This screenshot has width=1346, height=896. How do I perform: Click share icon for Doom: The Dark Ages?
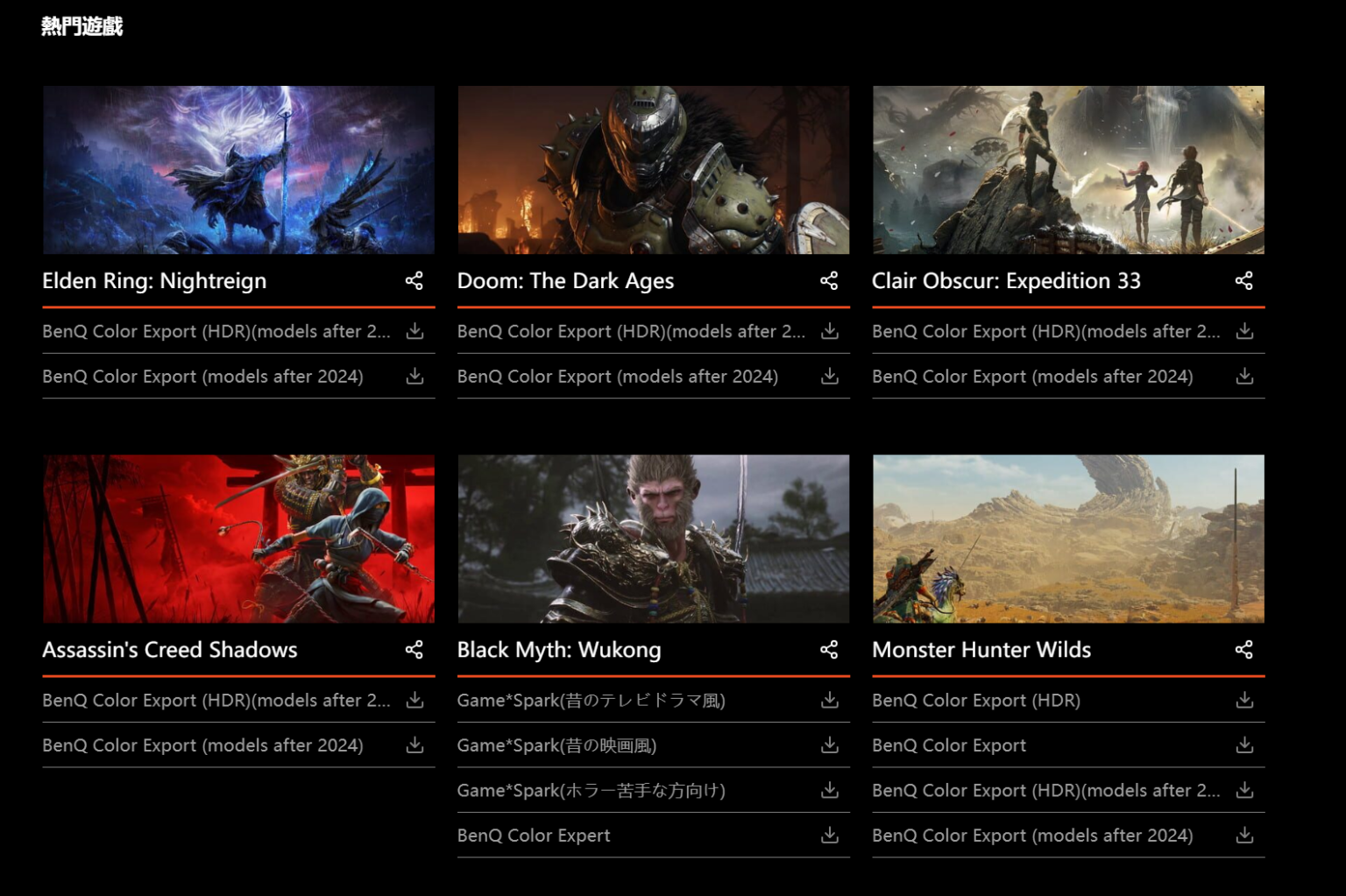829,280
